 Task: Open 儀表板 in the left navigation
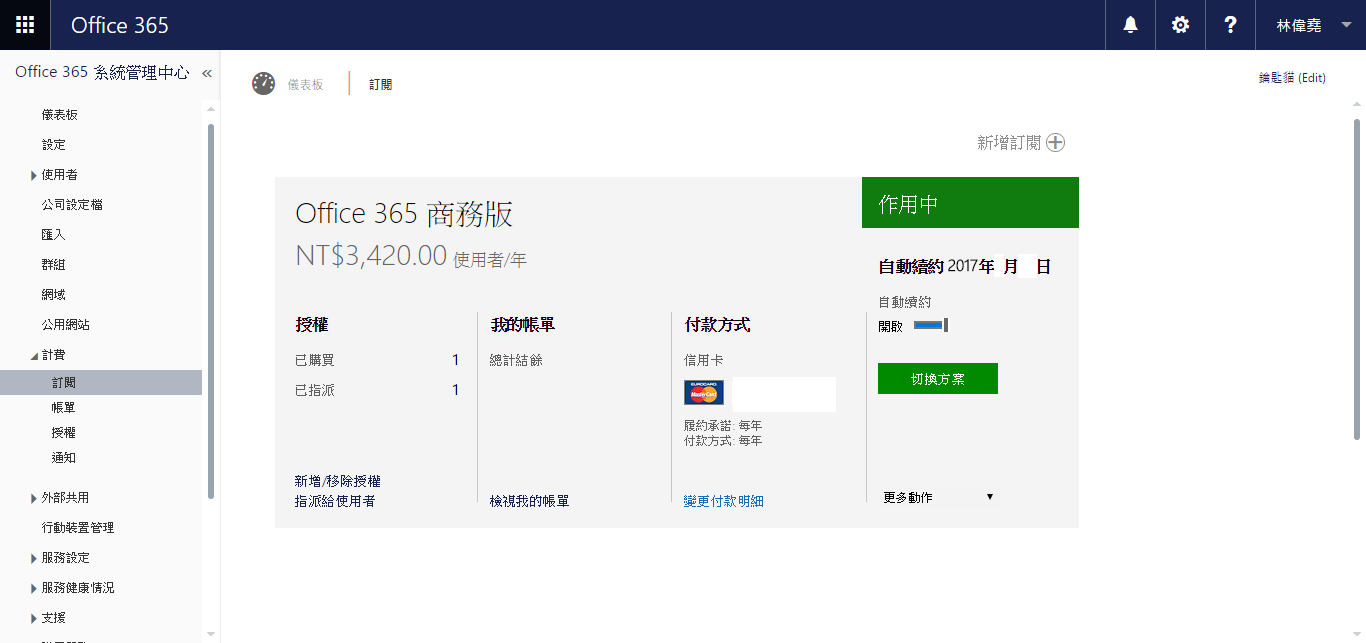coord(60,115)
